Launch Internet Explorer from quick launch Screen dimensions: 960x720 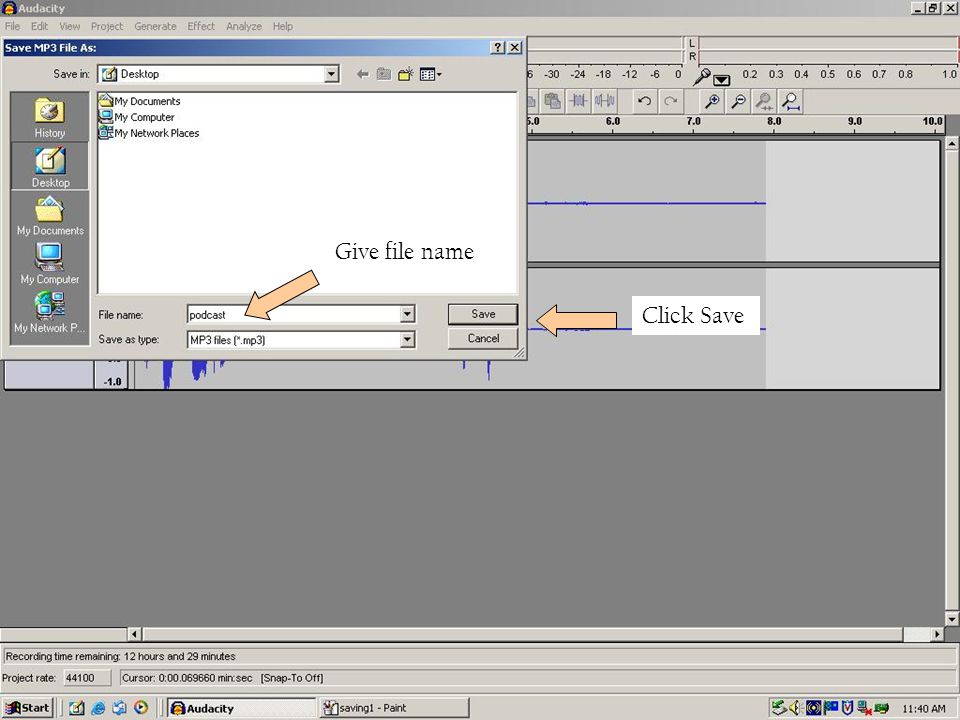coord(98,708)
